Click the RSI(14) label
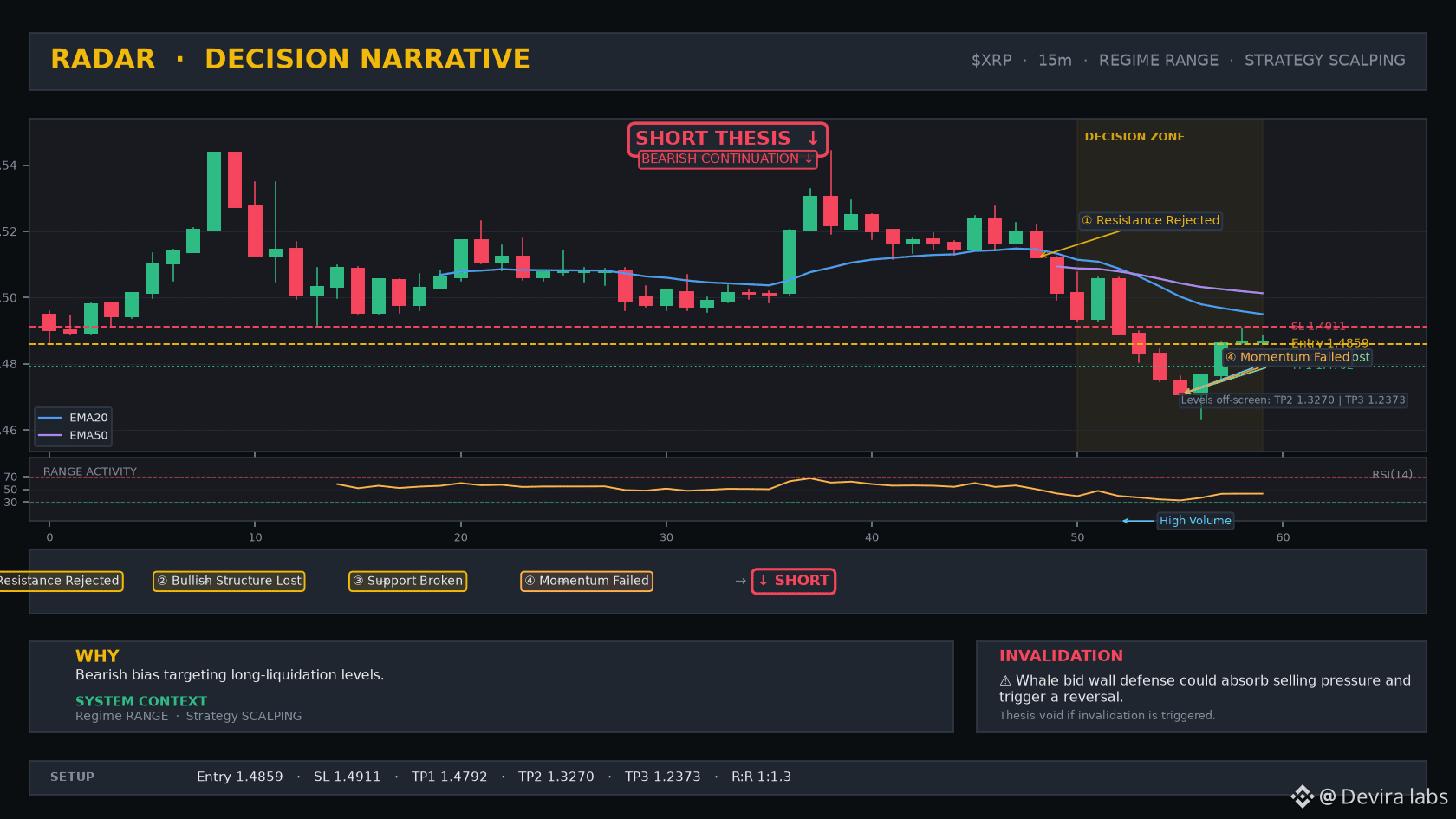 point(1392,475)
